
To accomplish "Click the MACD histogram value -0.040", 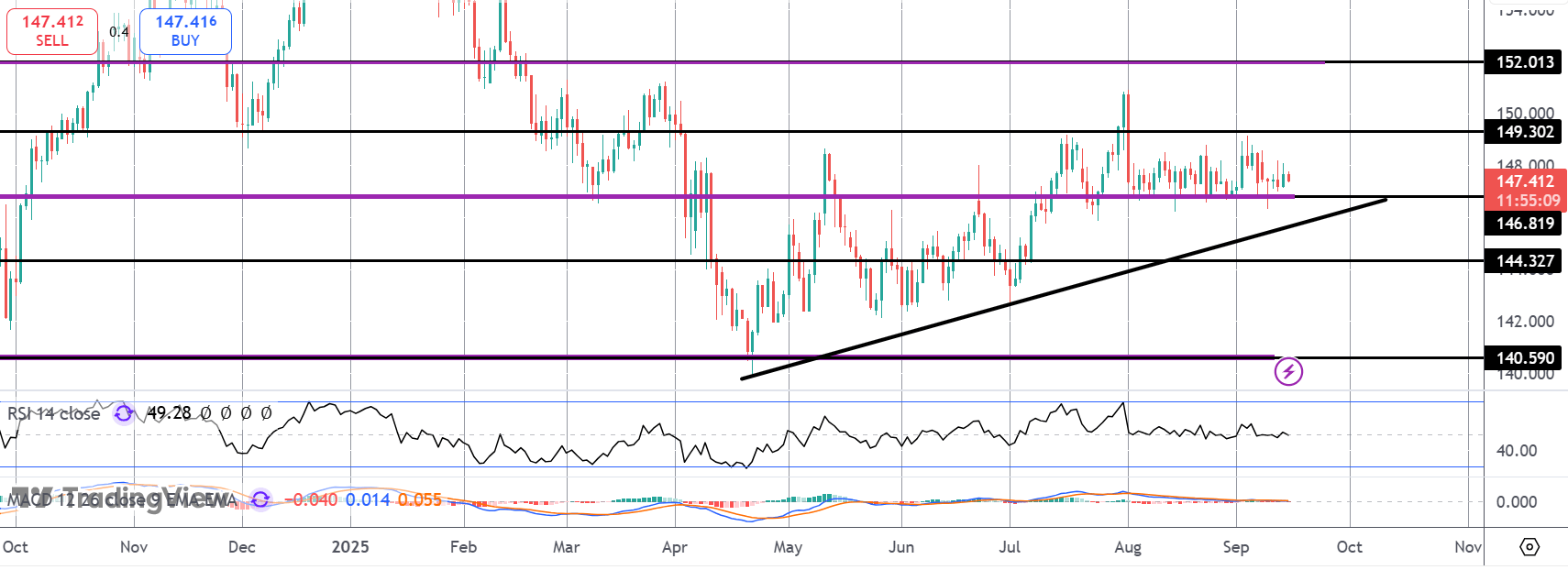I will click(x=311, y=499).
